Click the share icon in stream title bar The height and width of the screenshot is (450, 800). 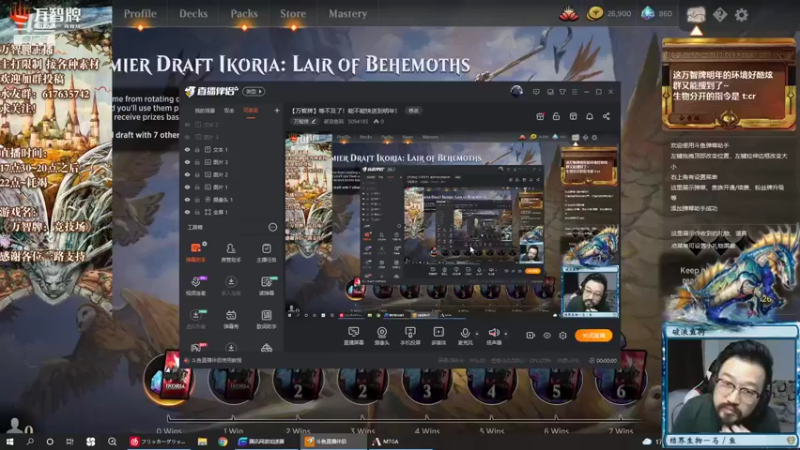click(606, 116)
